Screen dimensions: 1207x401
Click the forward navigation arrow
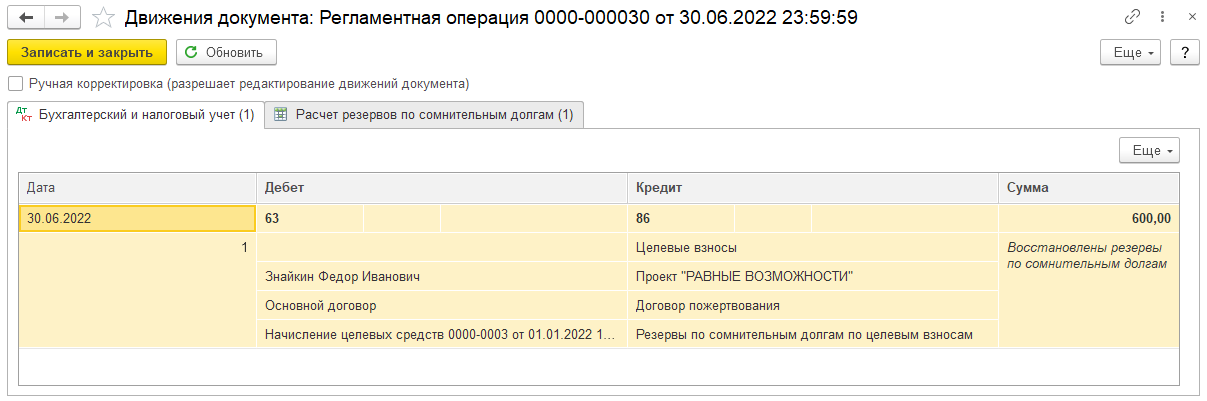[62, 17]
